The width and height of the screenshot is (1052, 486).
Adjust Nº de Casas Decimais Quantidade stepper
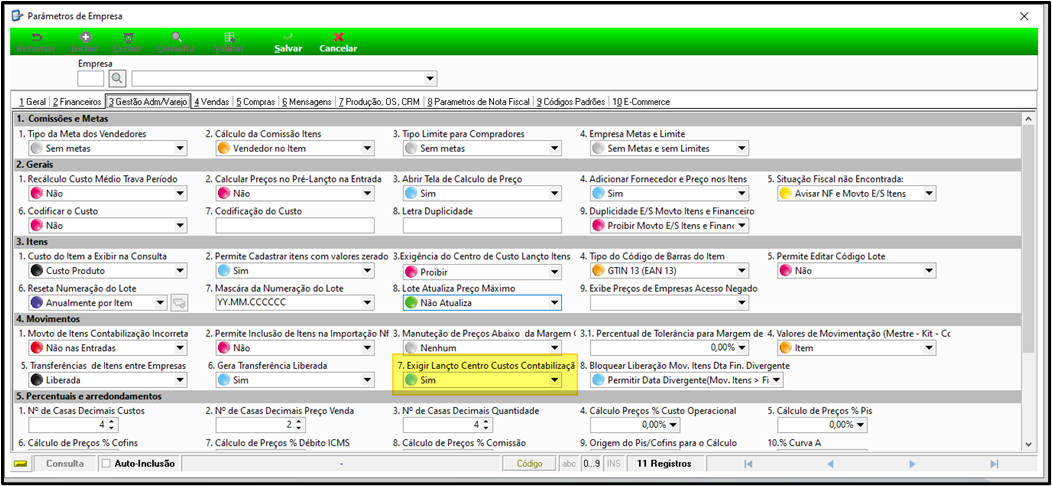tap(486, 425)
